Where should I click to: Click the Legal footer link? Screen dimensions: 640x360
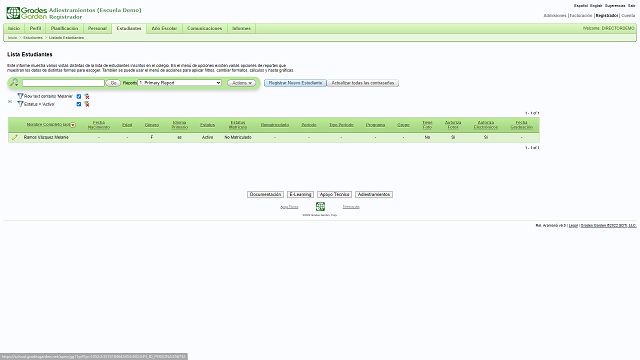[x=573, y=225]
